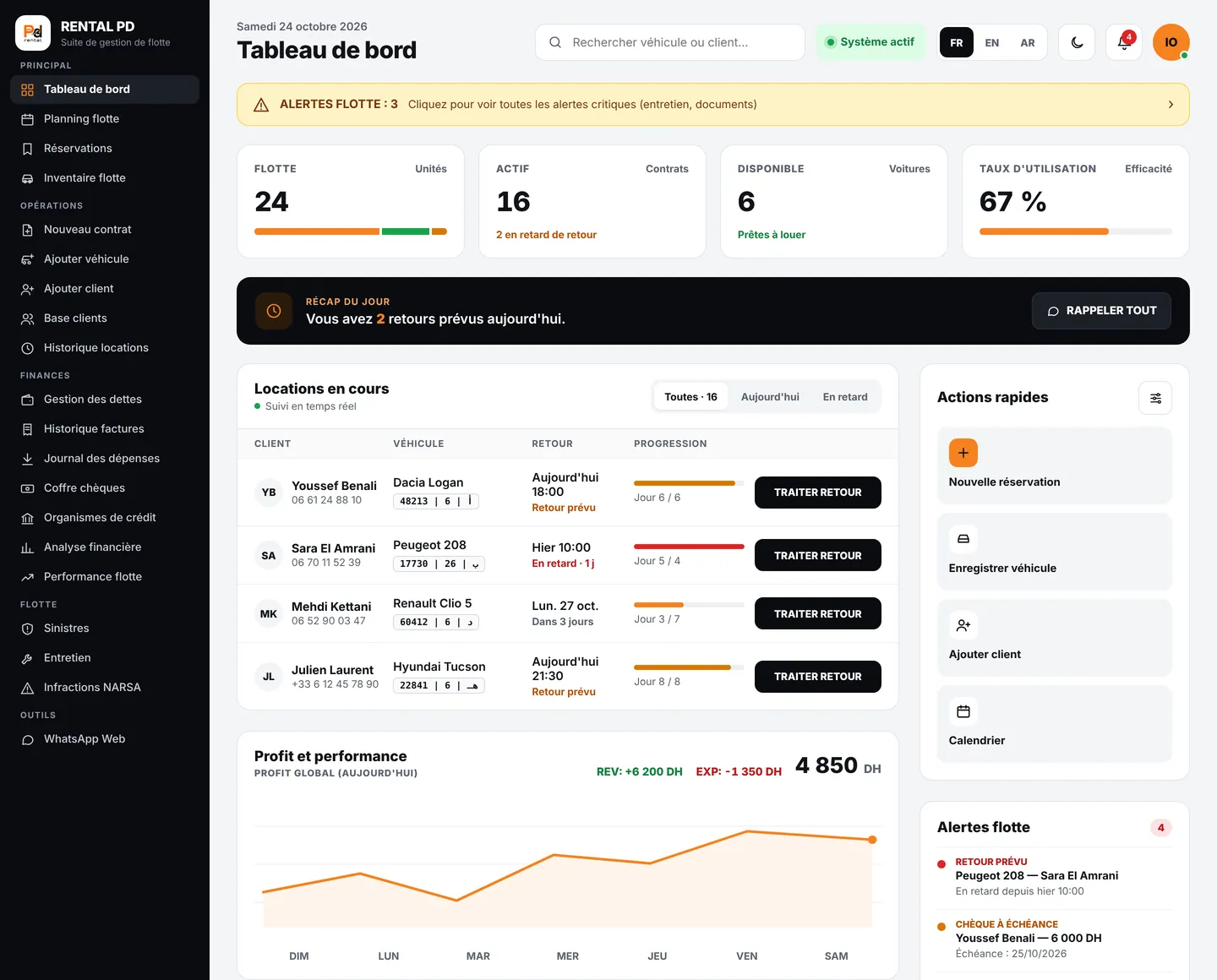Click the vehicle search field

(x=670, y=42)
